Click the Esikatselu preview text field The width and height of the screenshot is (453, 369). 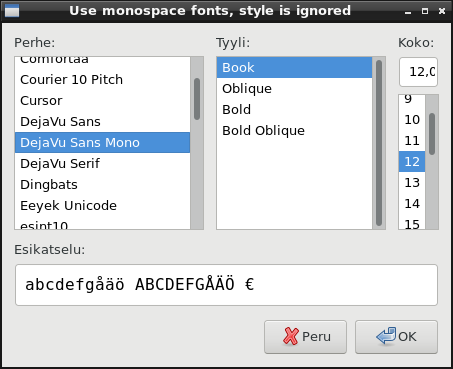point(226,285)
